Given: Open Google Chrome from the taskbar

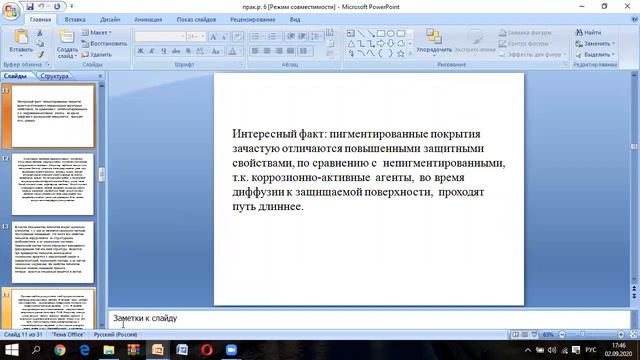Looking at the screenshot, I should [x=60, y=350].
